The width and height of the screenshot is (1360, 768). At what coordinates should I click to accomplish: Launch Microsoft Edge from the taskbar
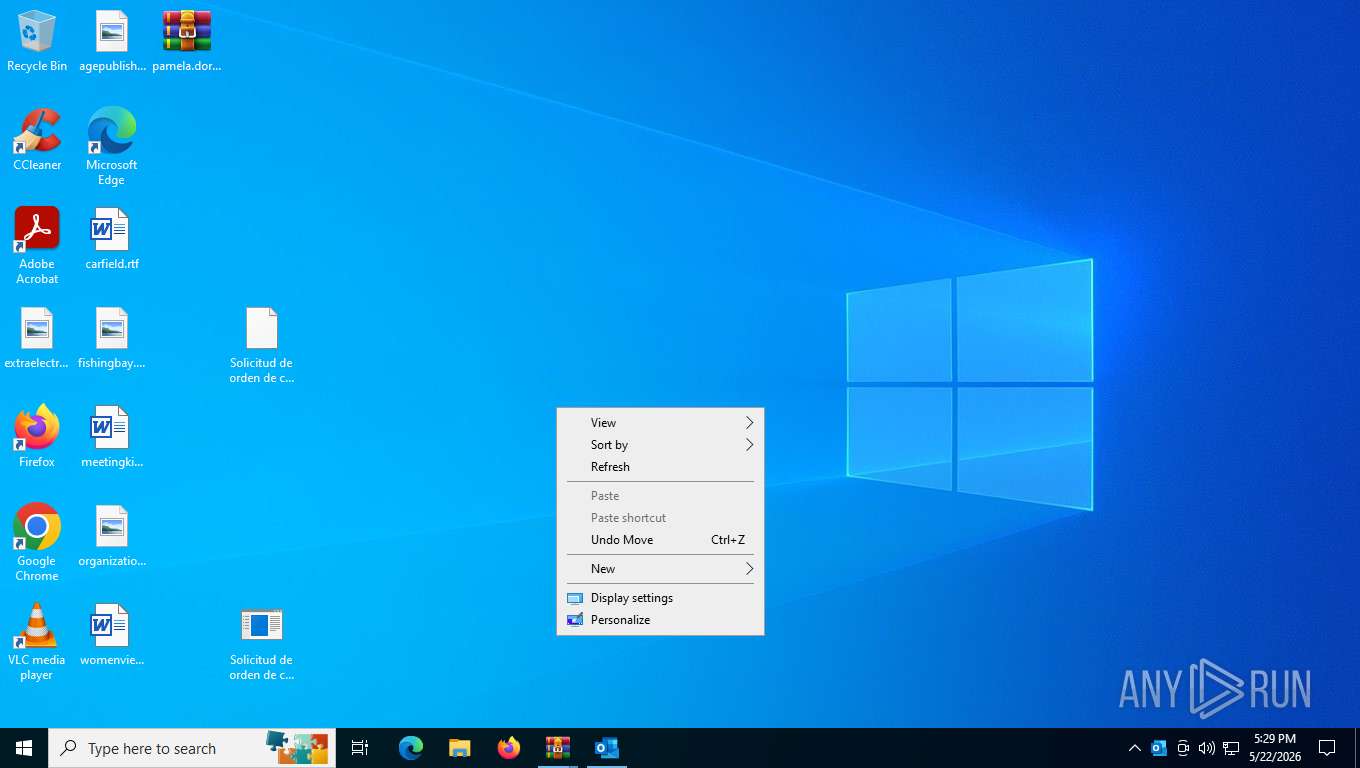[411, 748]
